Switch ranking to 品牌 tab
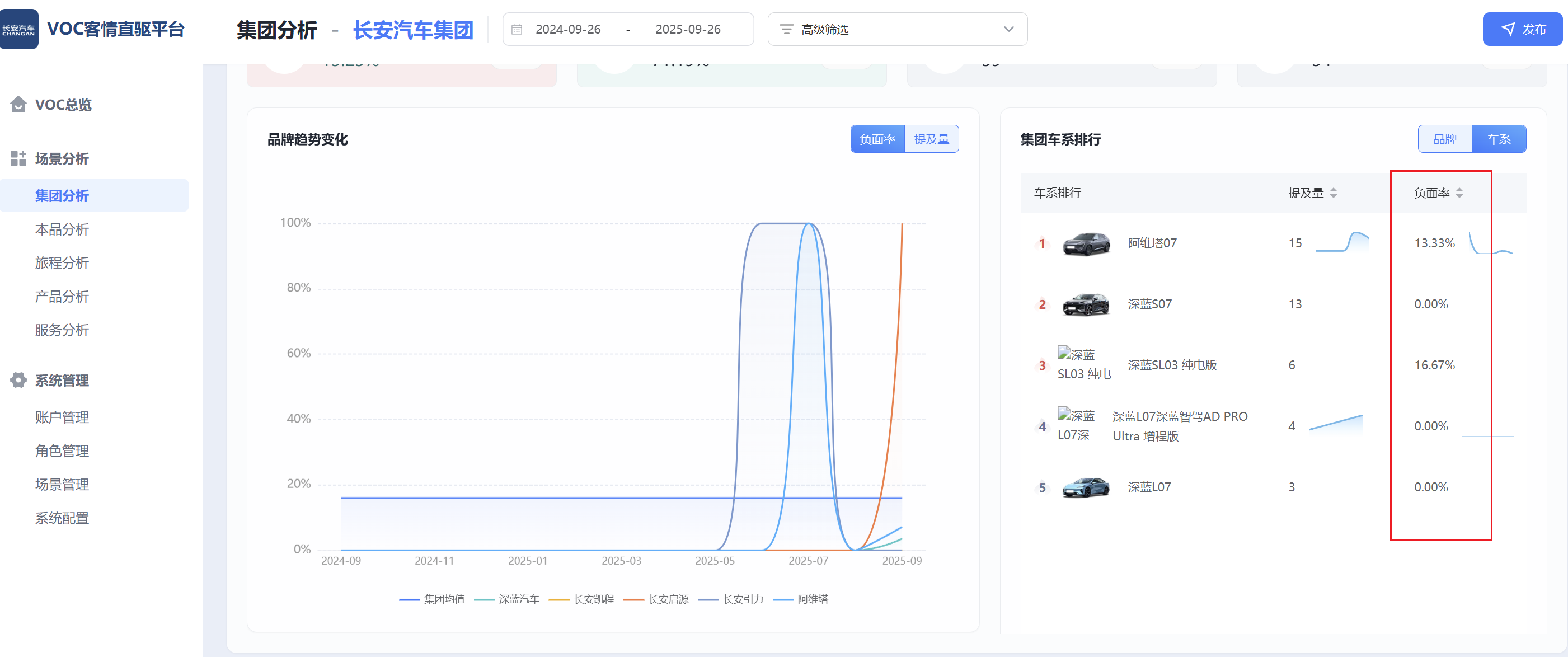 (x=1444, y=139)
